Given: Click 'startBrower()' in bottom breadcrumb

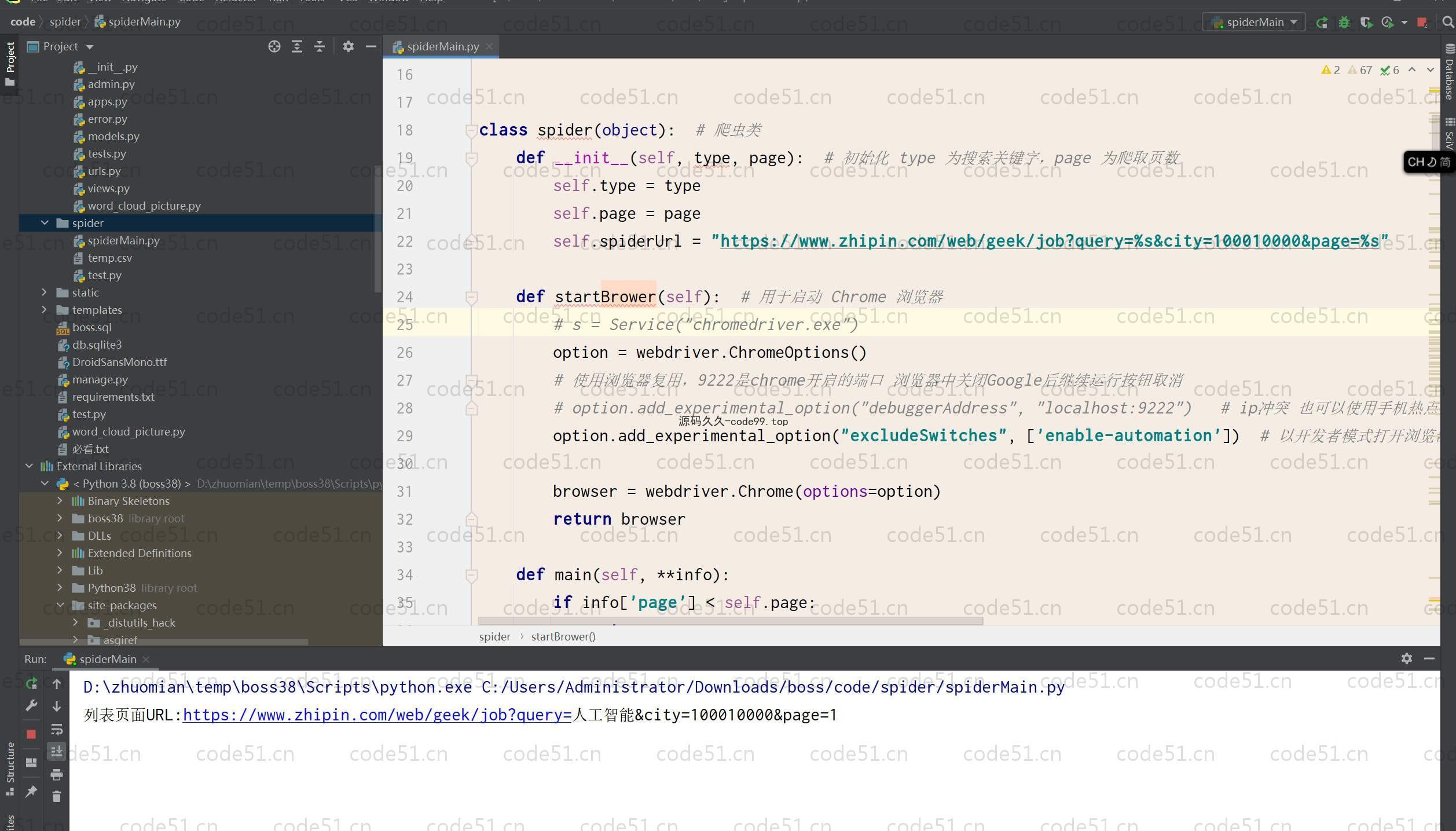Looking at the screenshot, I should pos(563,636).
